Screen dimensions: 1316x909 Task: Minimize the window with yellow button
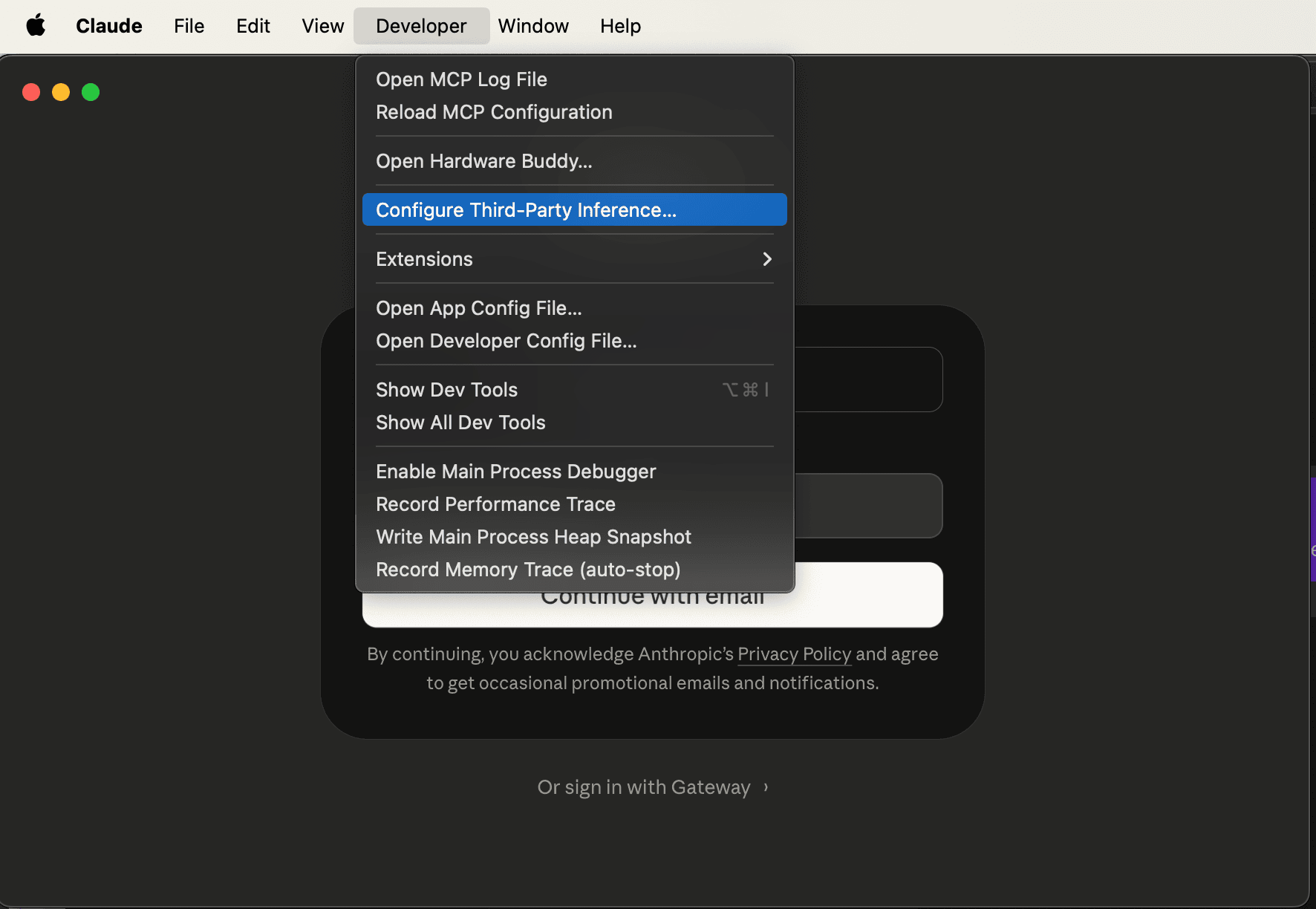(61, 92)
